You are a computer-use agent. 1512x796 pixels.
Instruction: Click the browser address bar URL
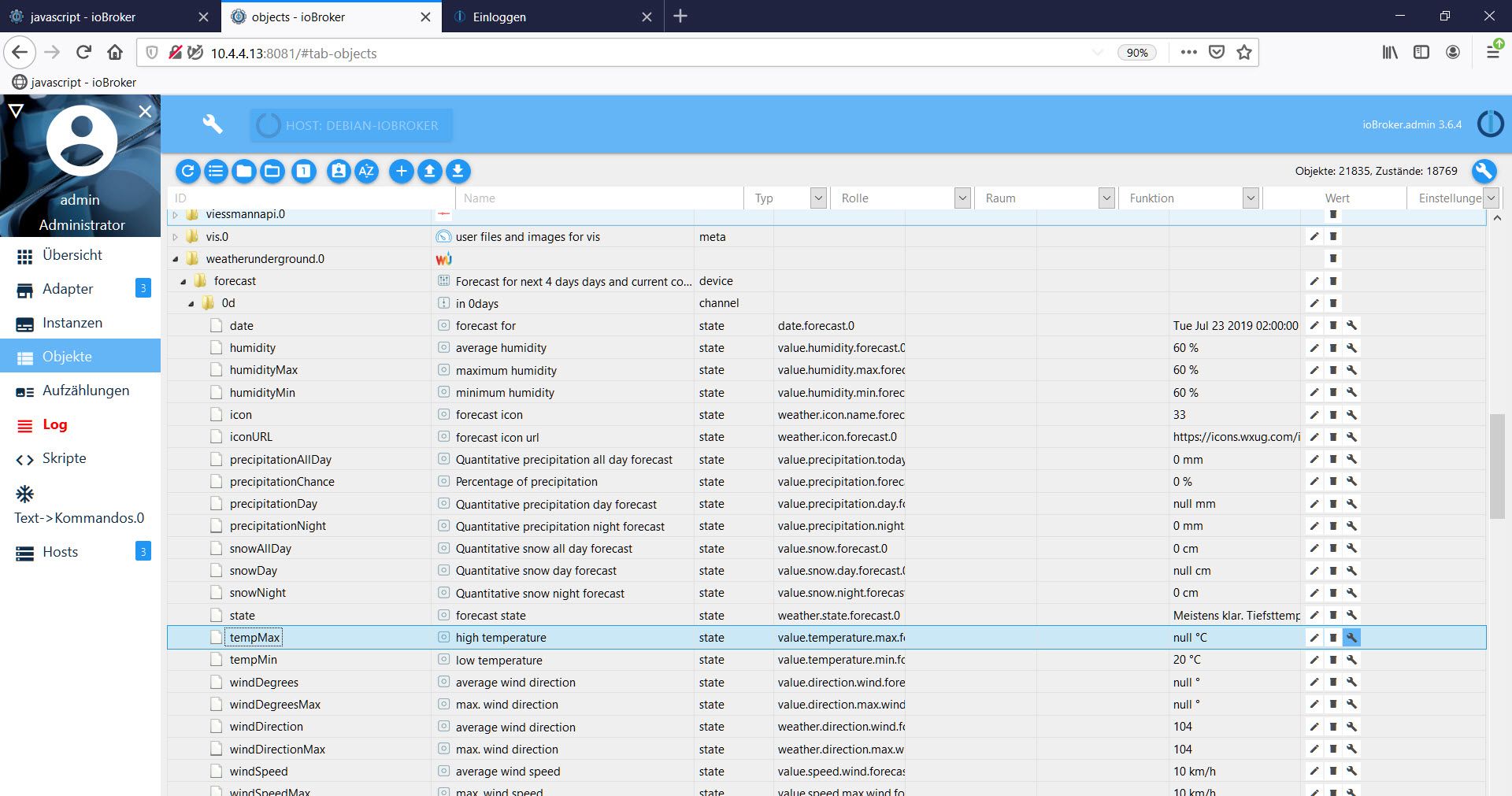click(294, 53)
